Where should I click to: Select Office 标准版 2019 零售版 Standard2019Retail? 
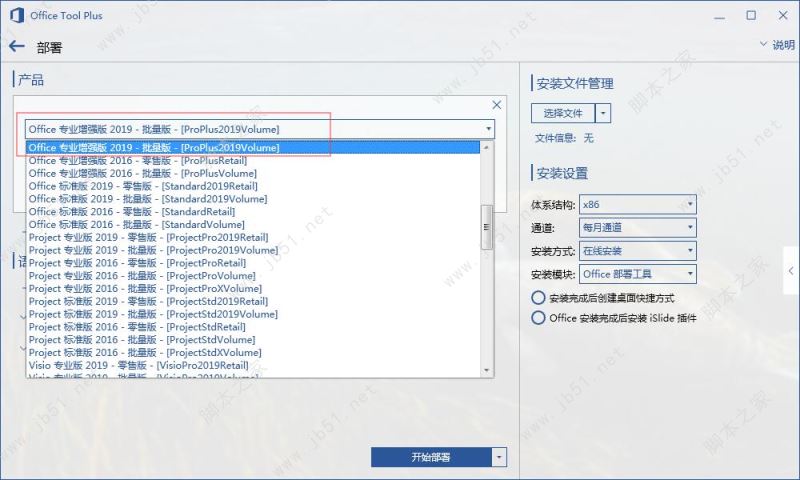tap(253, 186)
